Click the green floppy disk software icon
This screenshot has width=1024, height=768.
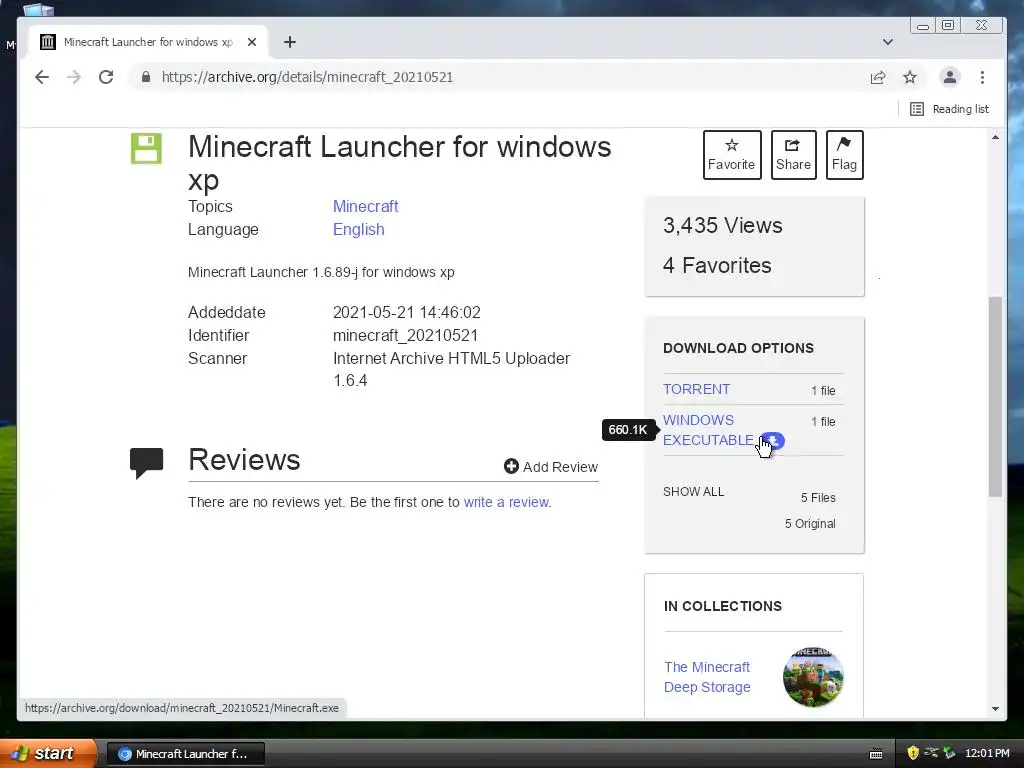[x=146, y=148]
